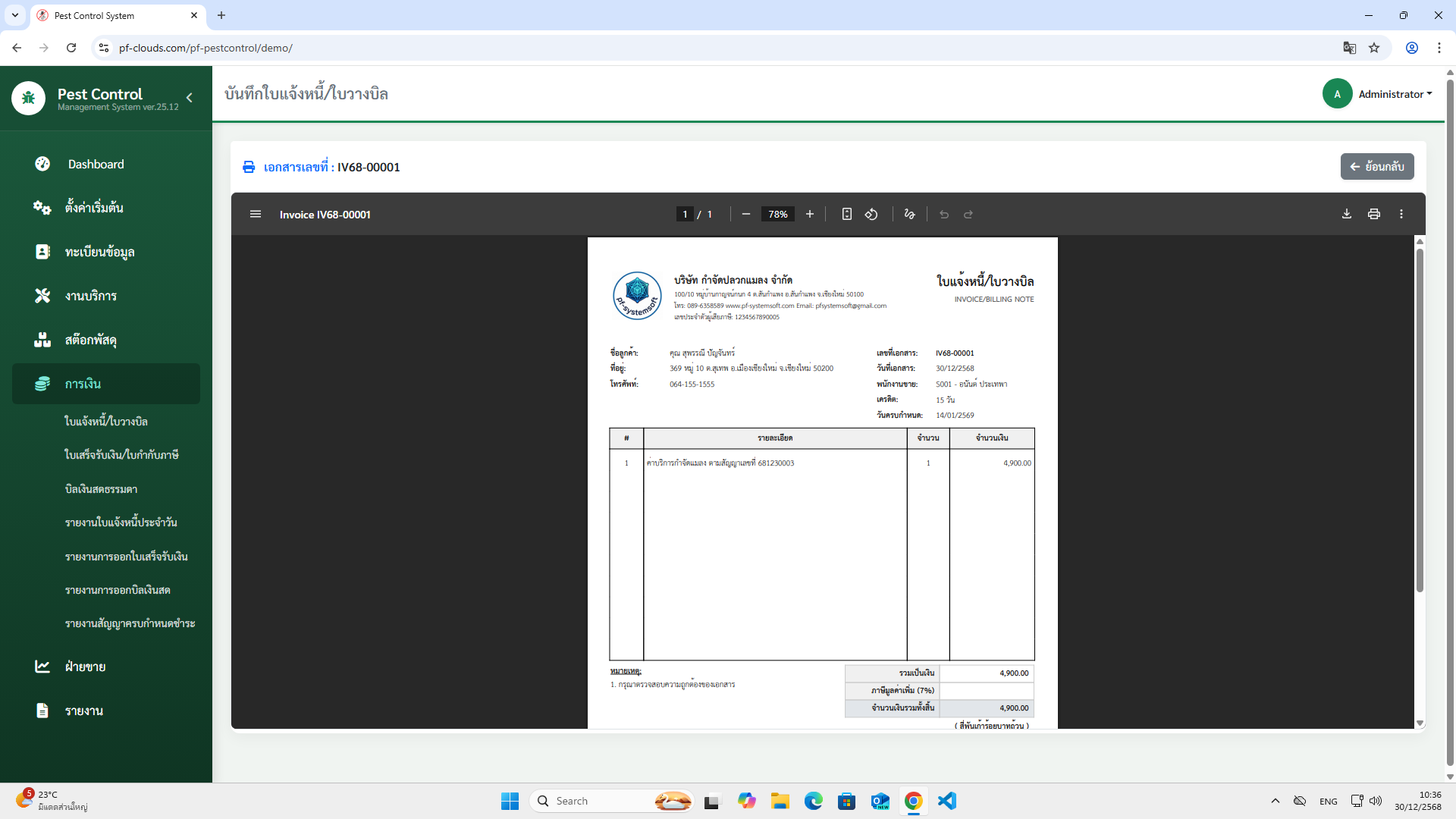Open the Administrator account dropdown

1394,94
